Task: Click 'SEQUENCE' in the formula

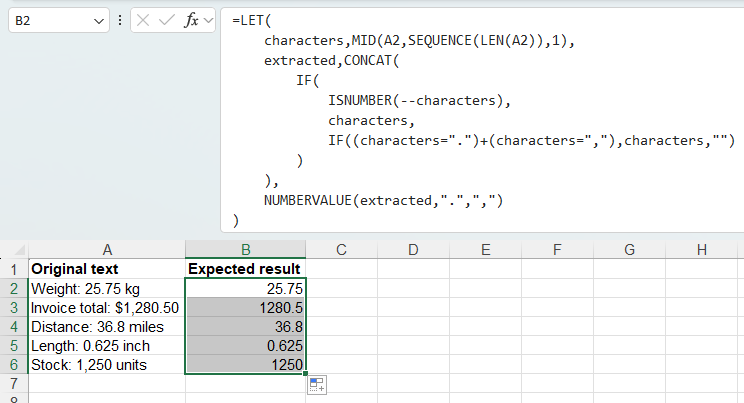Action: pyautogui.click(x=440, y=40)
